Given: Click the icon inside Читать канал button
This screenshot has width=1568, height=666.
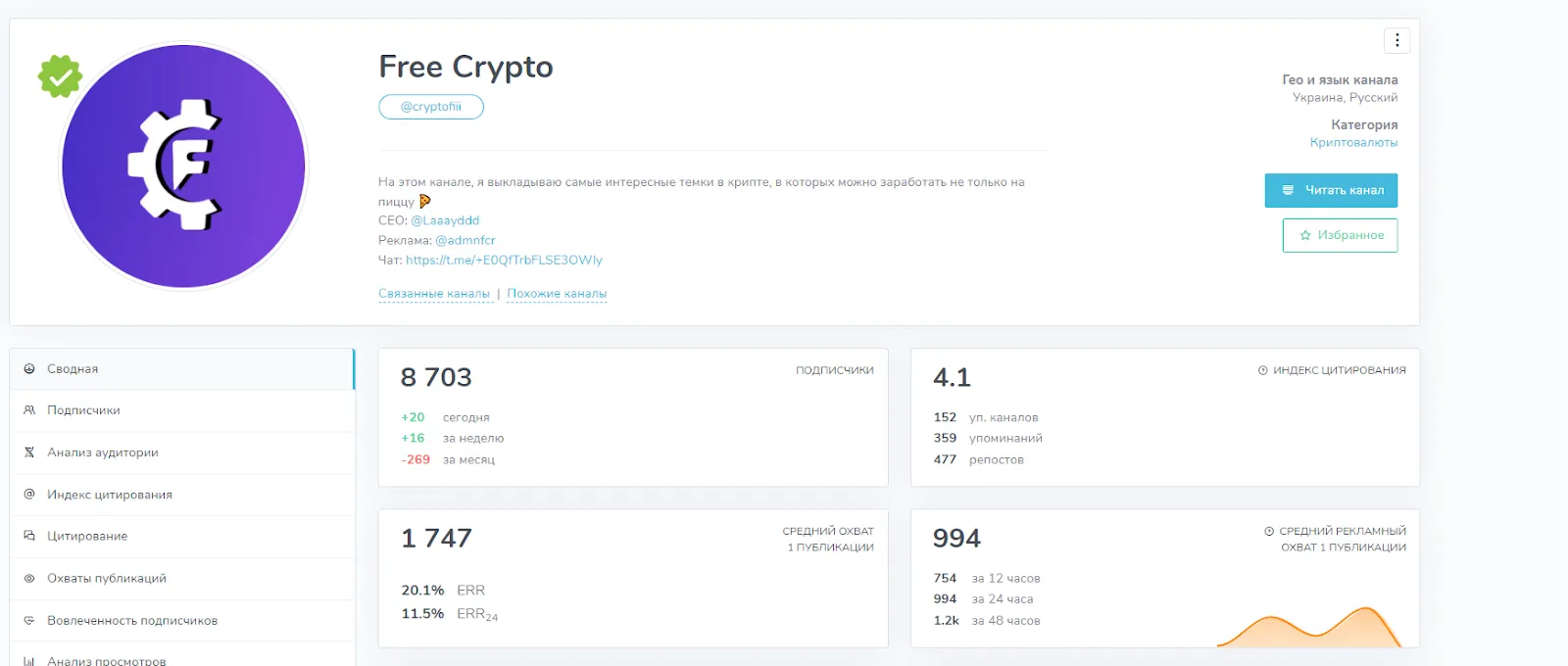Looking at the screenshot, I should [1288, 190].
